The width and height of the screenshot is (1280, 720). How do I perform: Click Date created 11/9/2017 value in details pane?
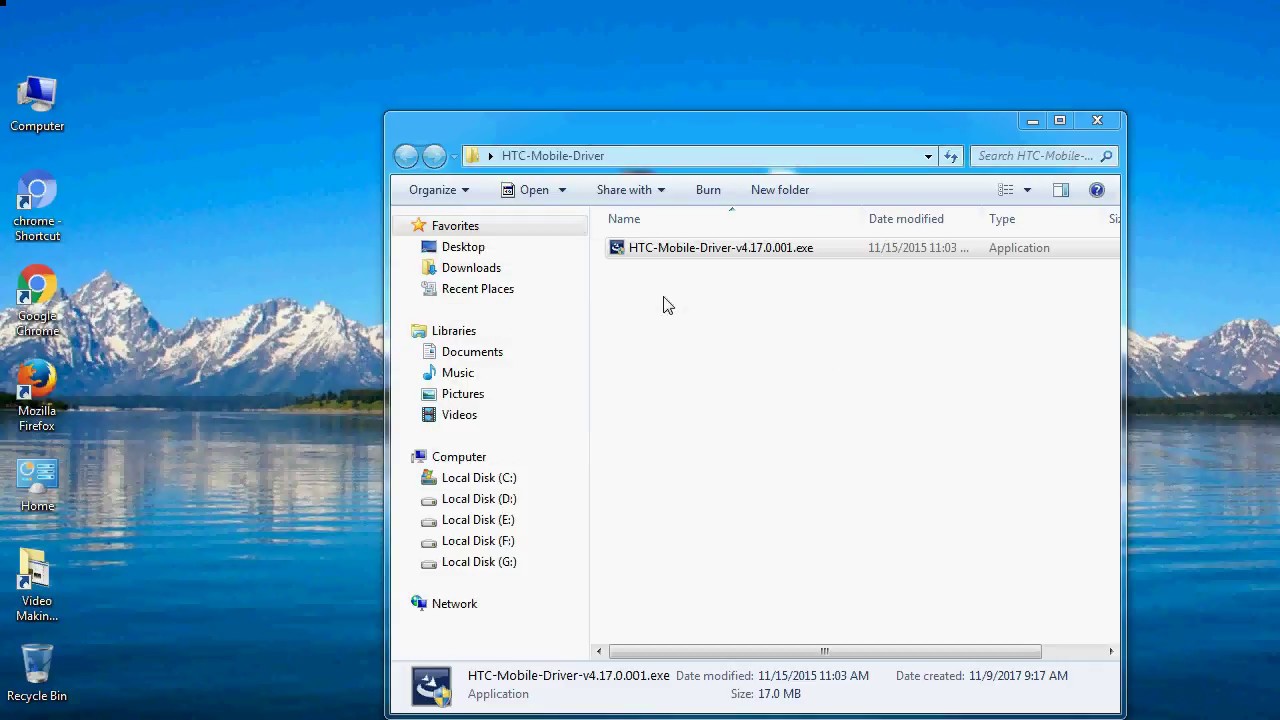pos(1018,676)
